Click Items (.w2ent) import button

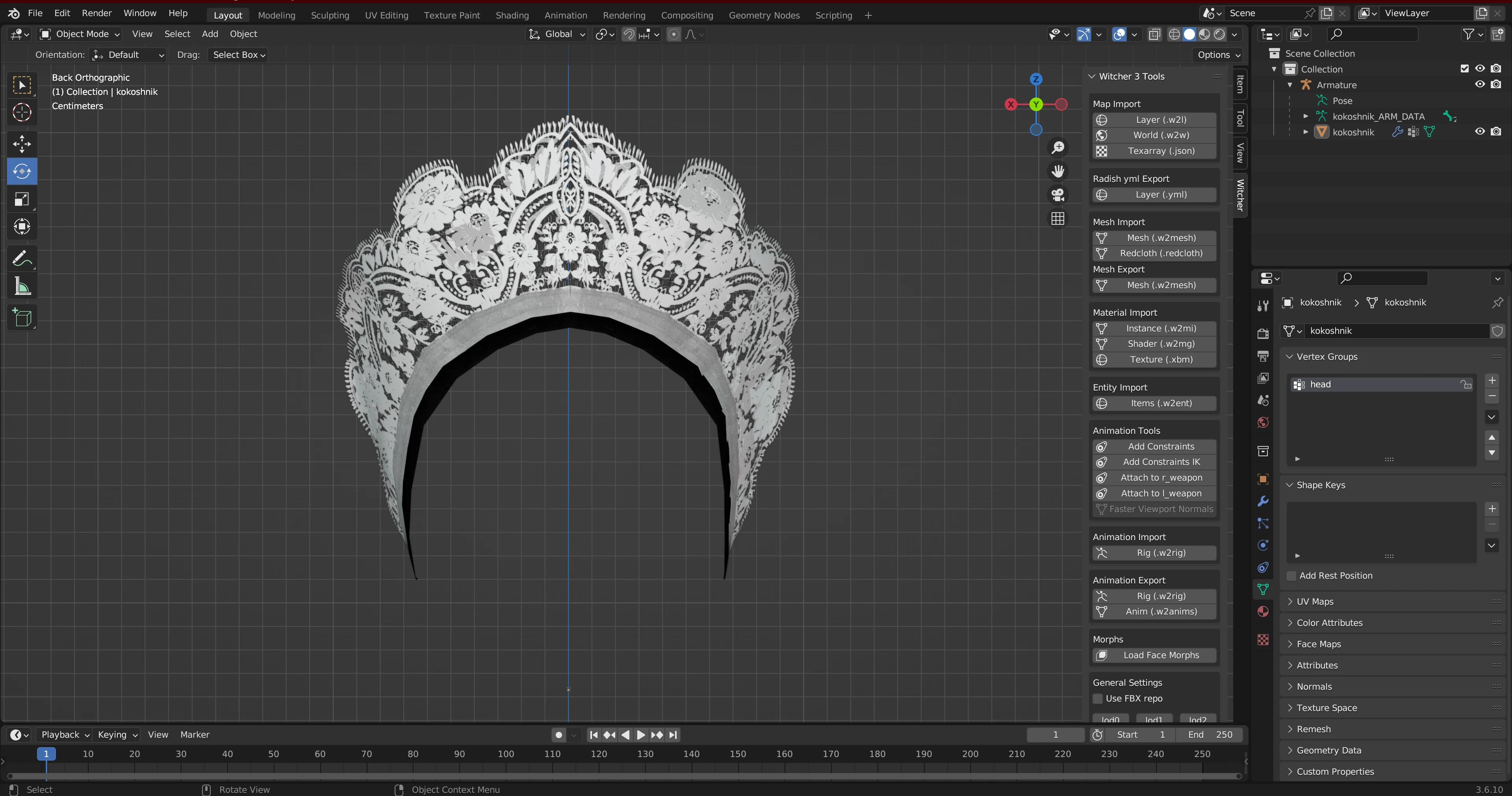pyautogui.click(x=1154, y=404)
